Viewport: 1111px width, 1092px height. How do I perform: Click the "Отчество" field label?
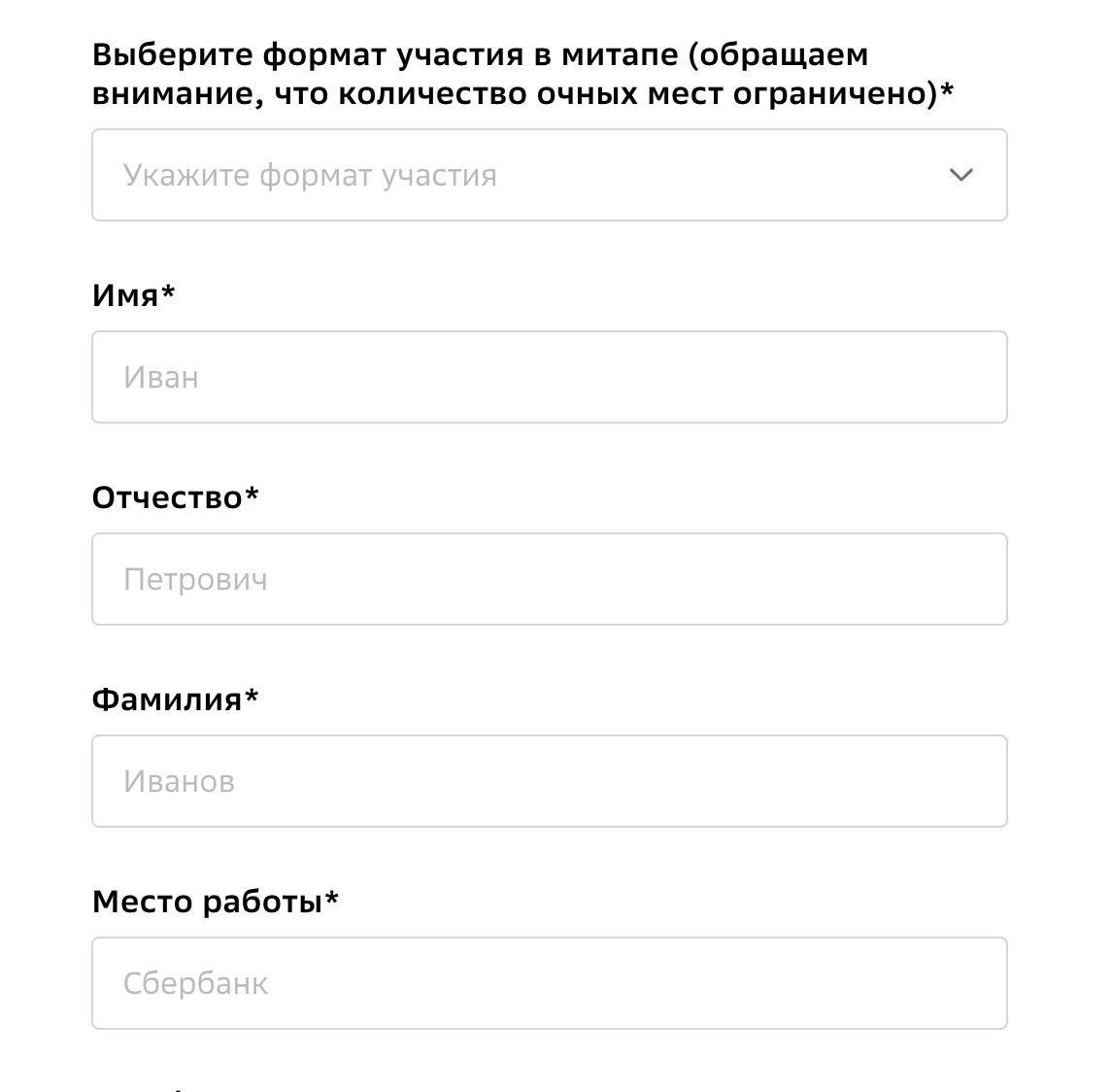[166, 497]
